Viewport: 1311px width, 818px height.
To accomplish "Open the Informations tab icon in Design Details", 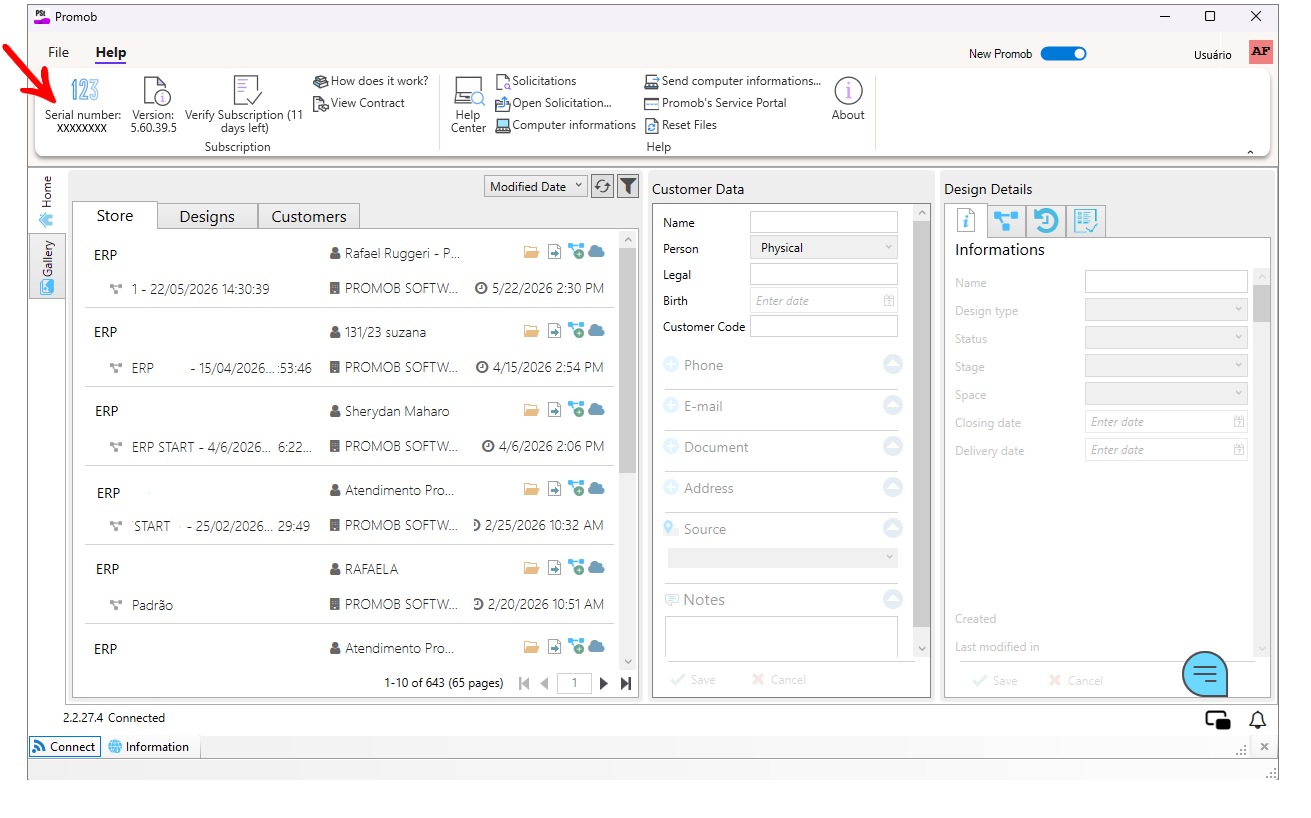I will coord(966,221).
